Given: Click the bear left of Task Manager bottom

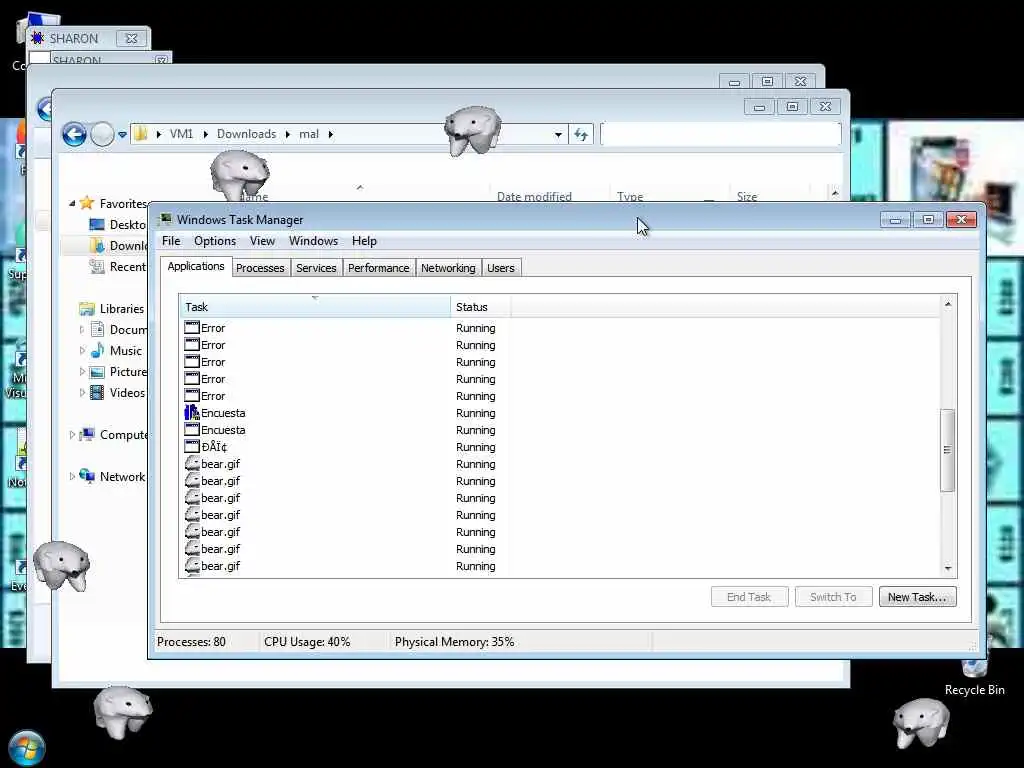Looking at the screenshot, I should 61,566.
